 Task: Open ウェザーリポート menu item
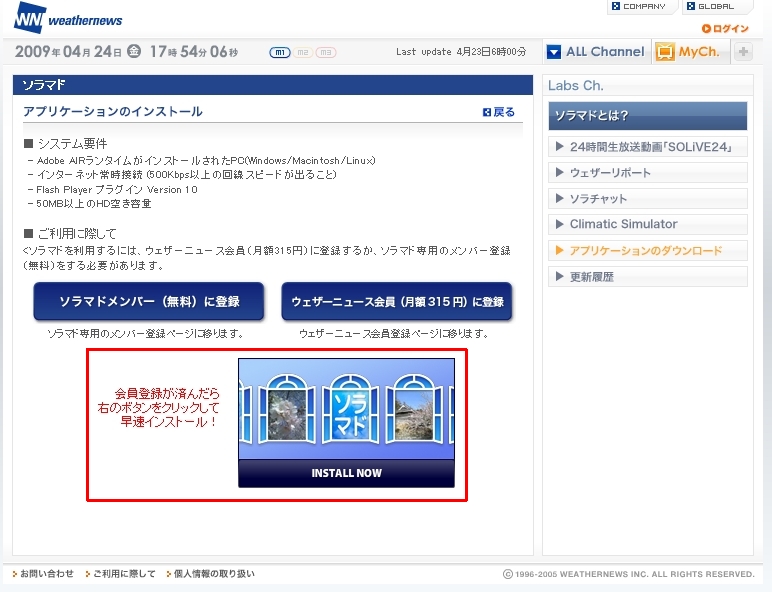pyautogui.click(x=647, y=173)
